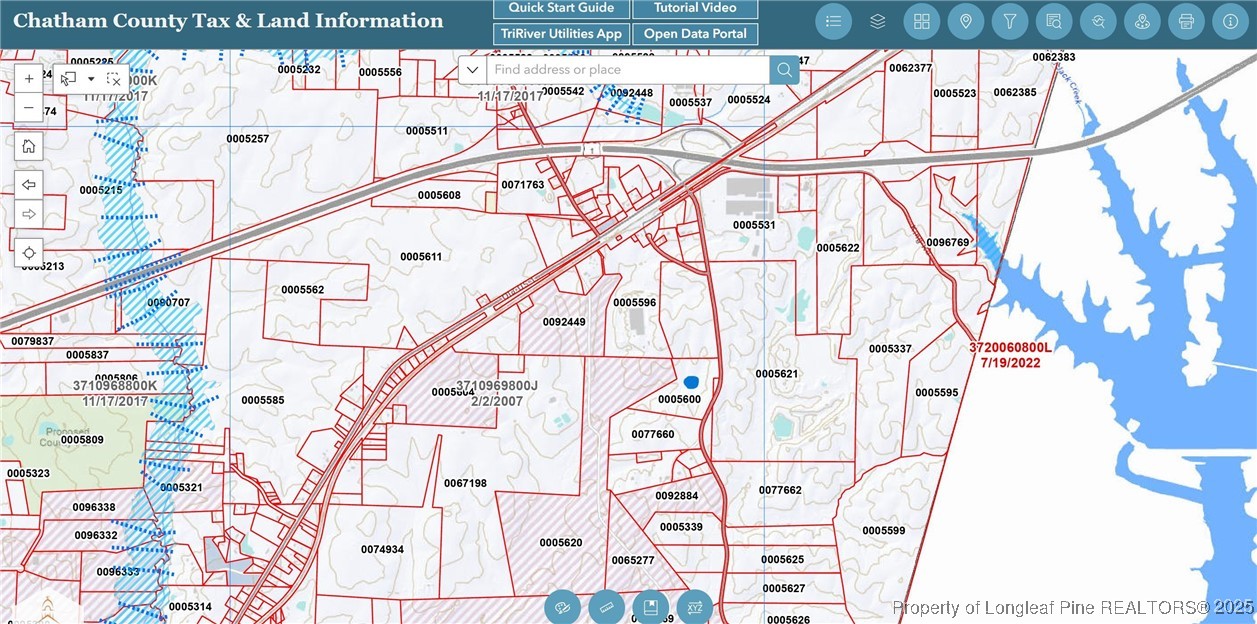The image size is (1257, 624).
Task: Expand the search source dropdown chevron
Action: [473, 70]
